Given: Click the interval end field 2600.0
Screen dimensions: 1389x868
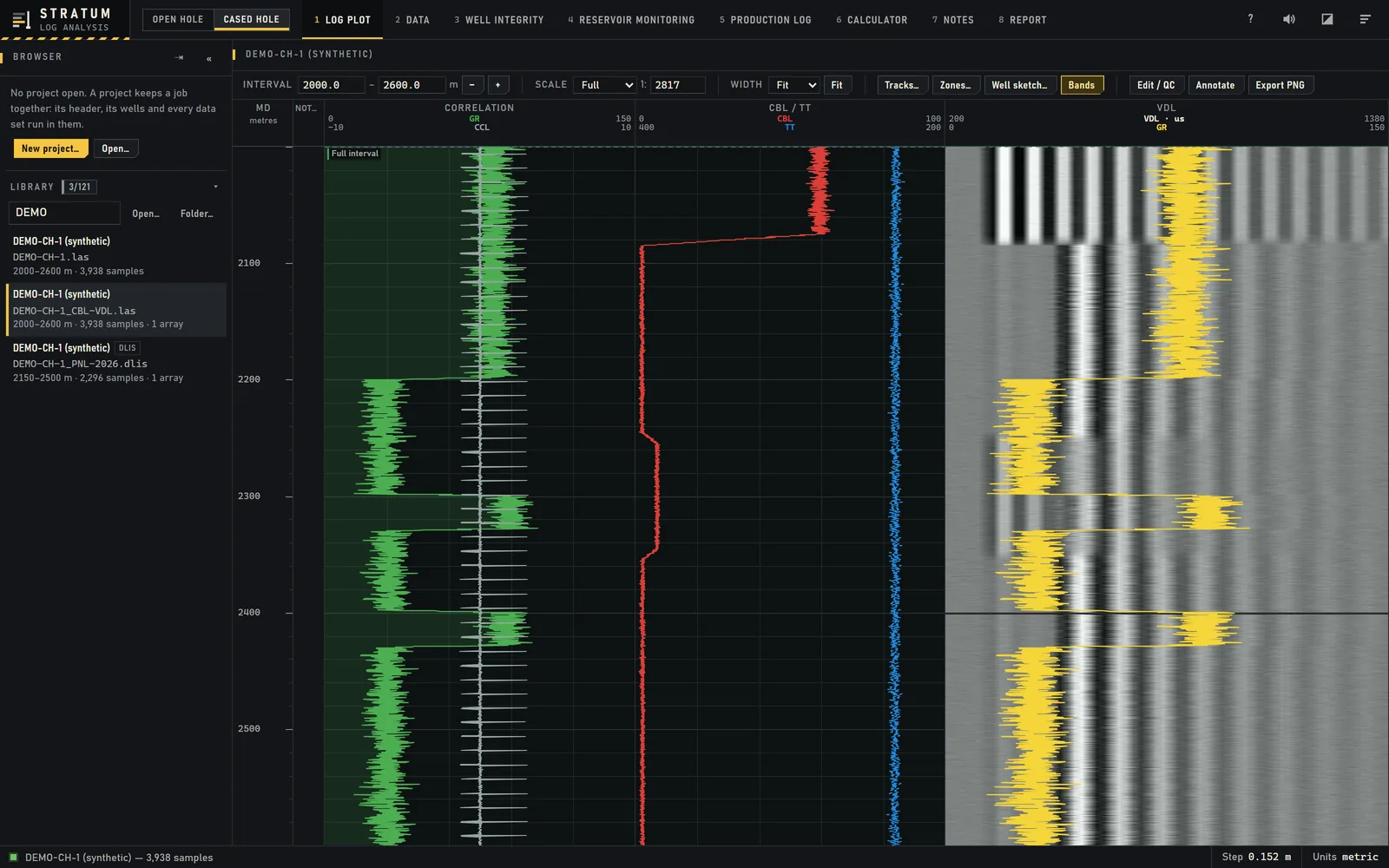Looking at the screenshot, I should coord(412,85).
